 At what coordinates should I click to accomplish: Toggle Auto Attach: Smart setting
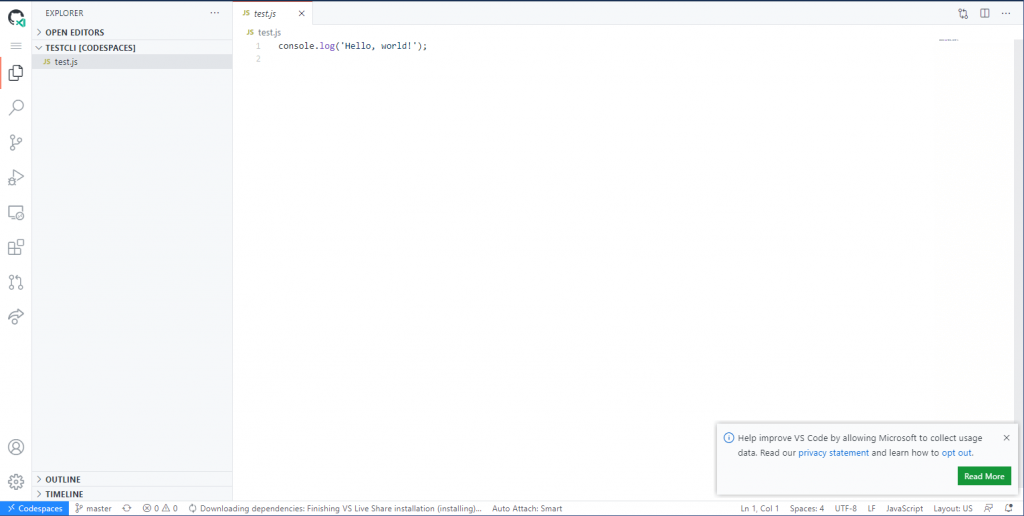[x=527, y=508]
